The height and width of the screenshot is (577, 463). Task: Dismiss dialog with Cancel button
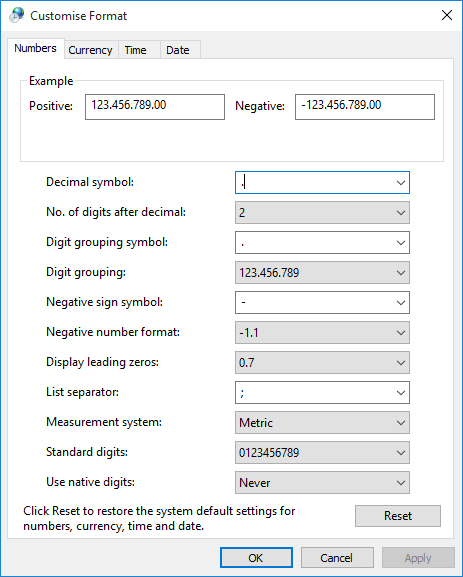pyautogui.click(x=337, y=558)
